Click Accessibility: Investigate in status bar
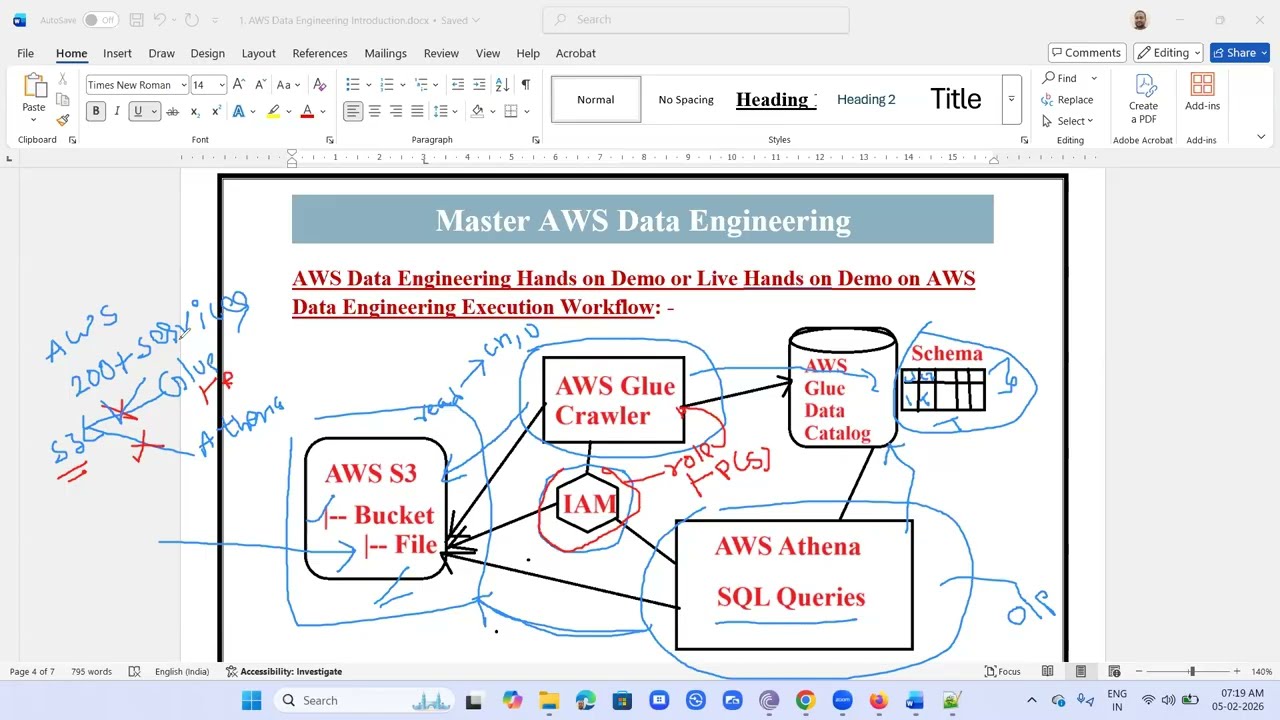The width and height of the screenshot is (1280, 720). click(284, 671)
